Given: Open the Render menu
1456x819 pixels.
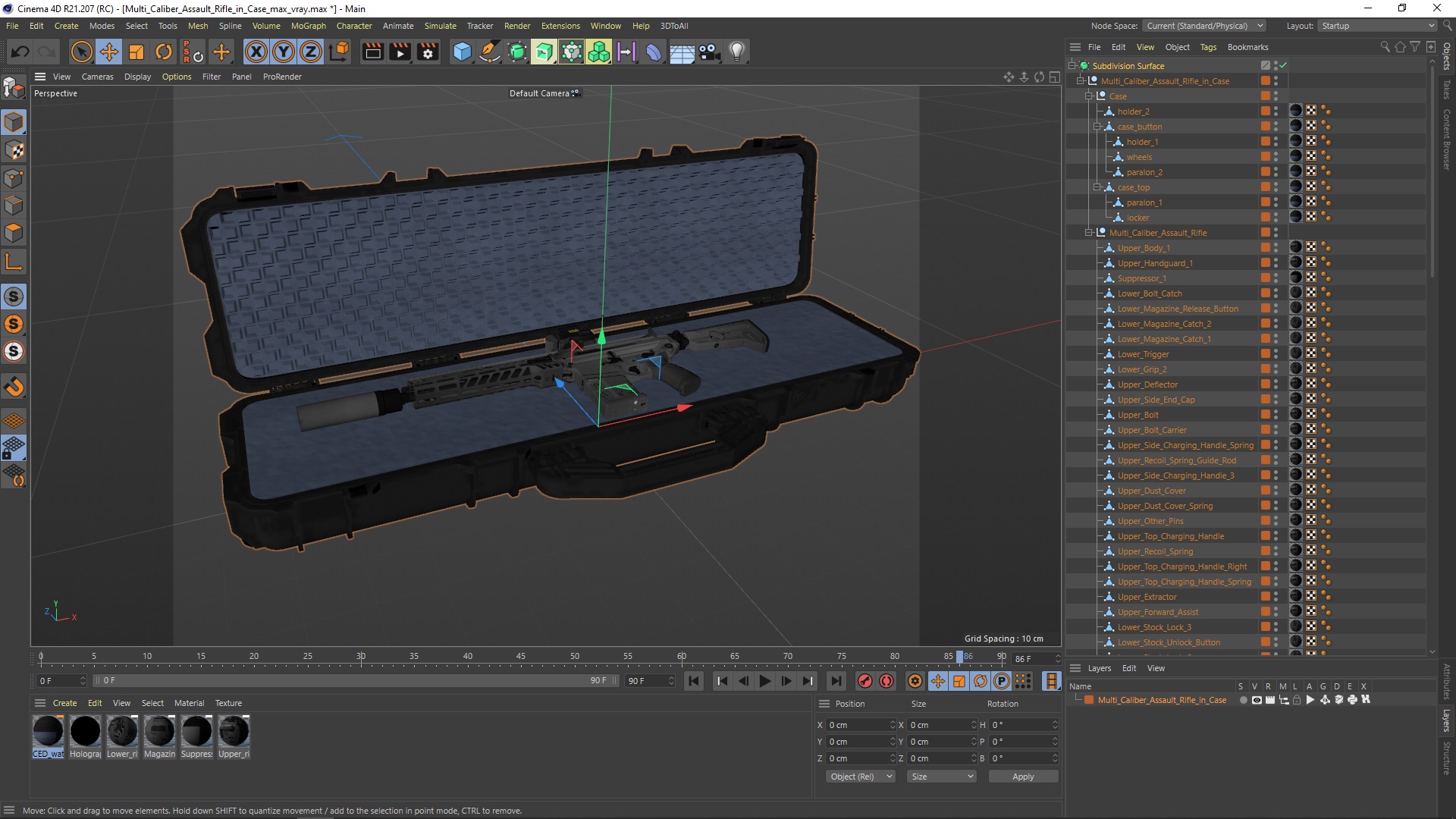Looking at the screenshot, I should pos(517,26).
